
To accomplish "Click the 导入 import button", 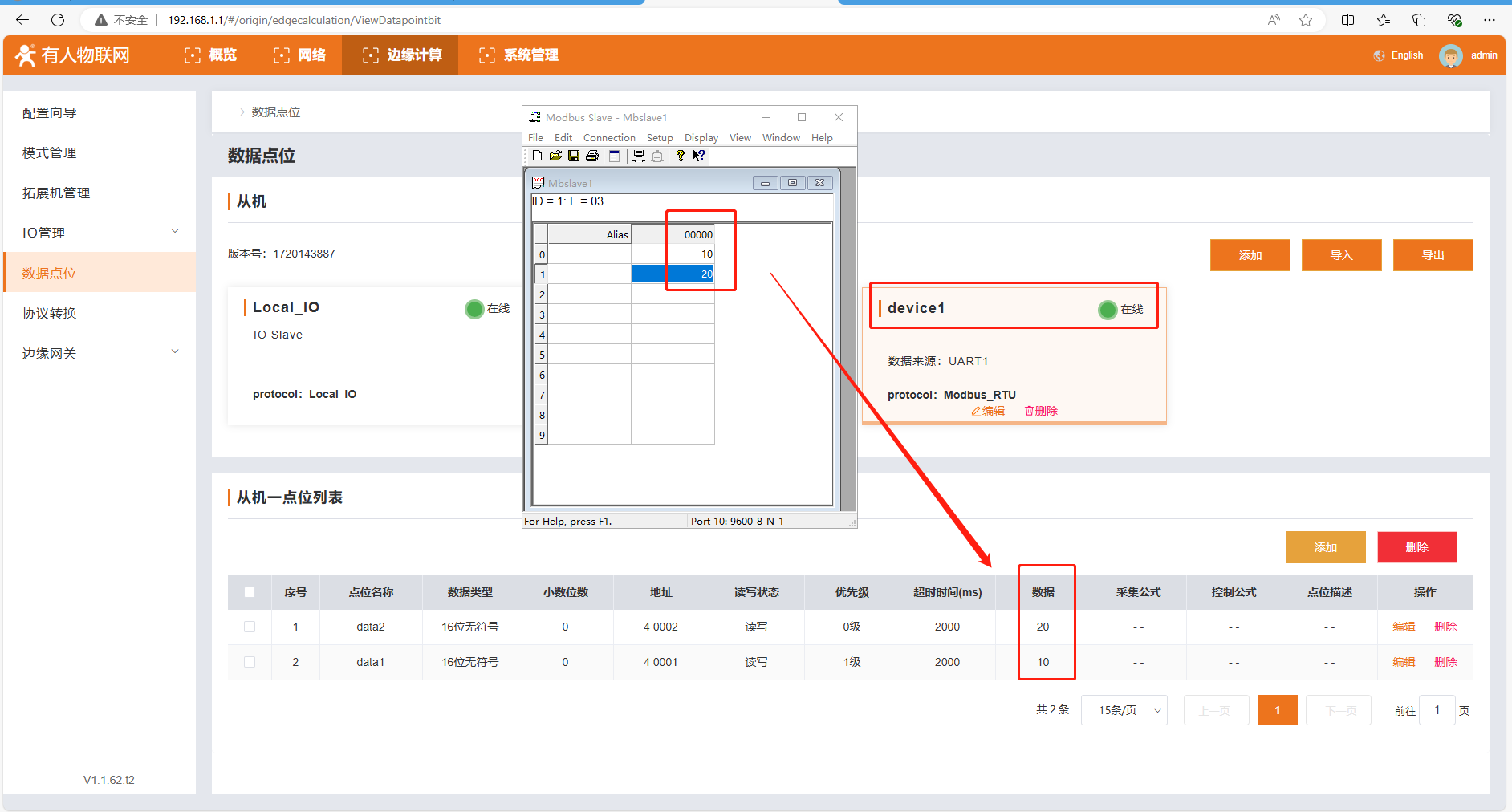I will pos(1341,255).
